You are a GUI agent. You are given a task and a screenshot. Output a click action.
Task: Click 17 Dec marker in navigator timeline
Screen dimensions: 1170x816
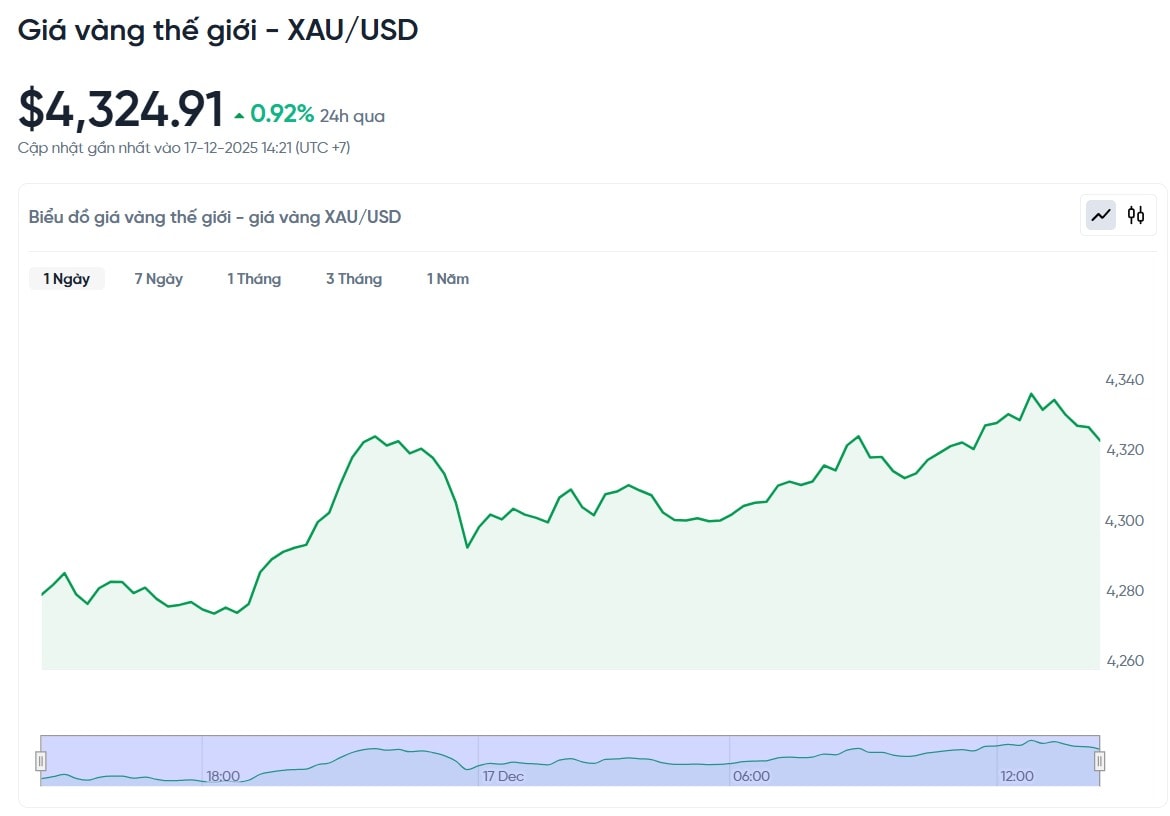(x=503, y=776)
